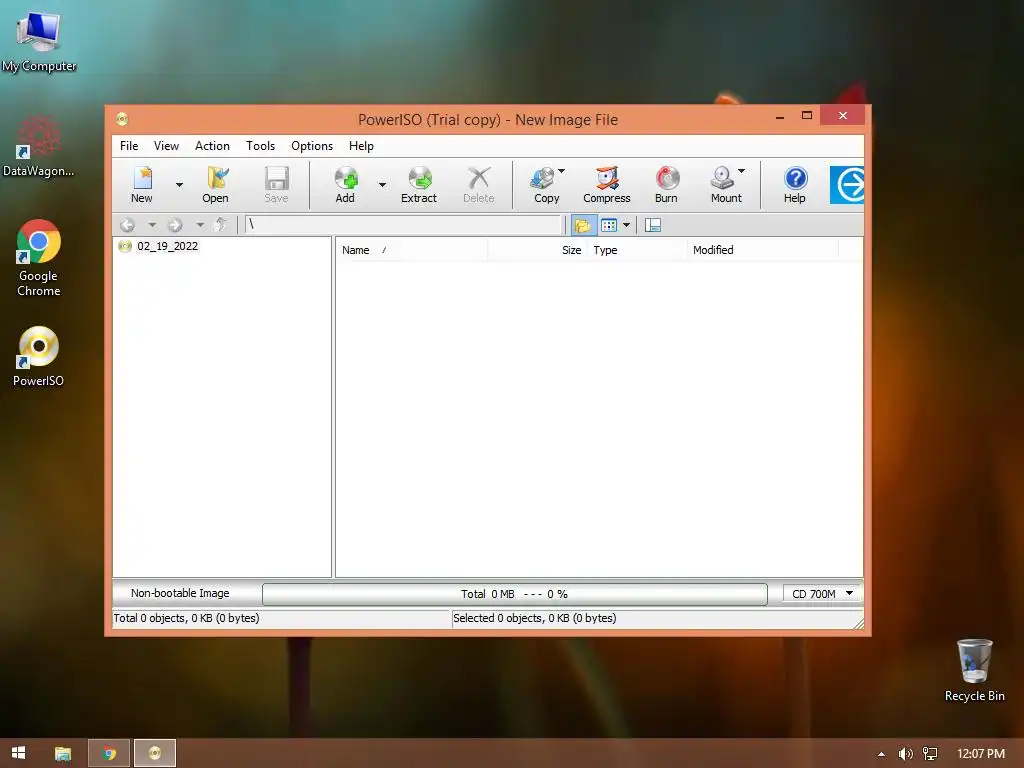Screen dimensions: 1024x768
Task: Open the DataWagon desktop shortcut
Action: coord(38,147)
